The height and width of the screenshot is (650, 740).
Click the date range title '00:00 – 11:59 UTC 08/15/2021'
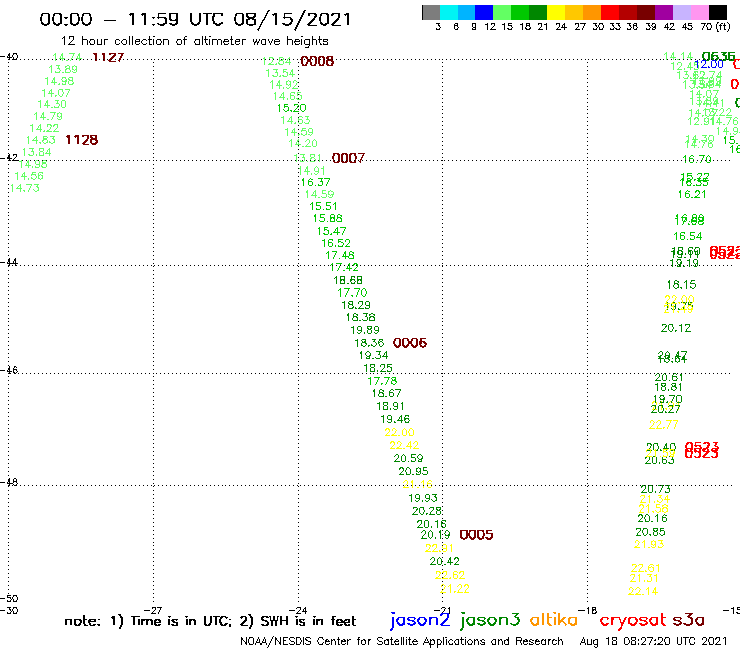pyautogui.click(x=195, y=19)
